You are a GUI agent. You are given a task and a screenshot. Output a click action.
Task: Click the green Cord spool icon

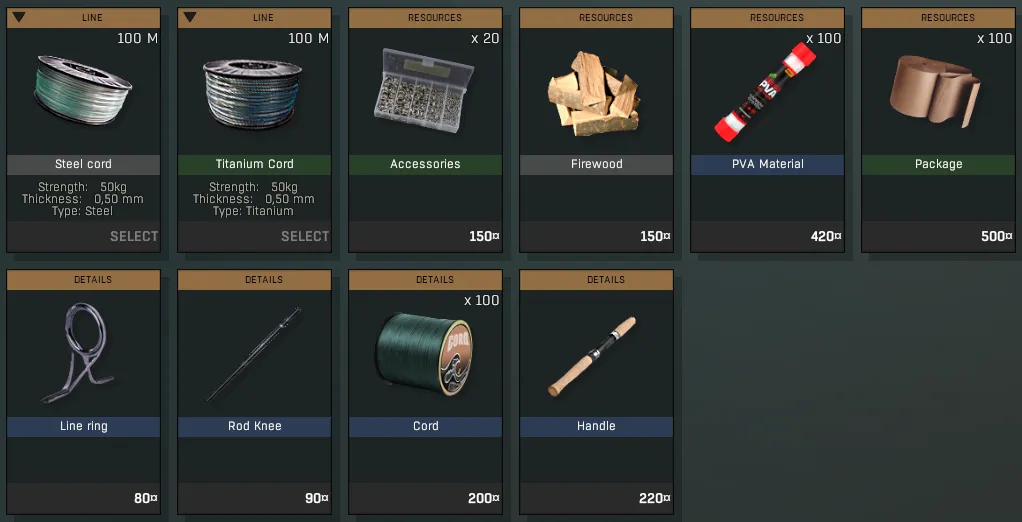(x=424, y=353)
